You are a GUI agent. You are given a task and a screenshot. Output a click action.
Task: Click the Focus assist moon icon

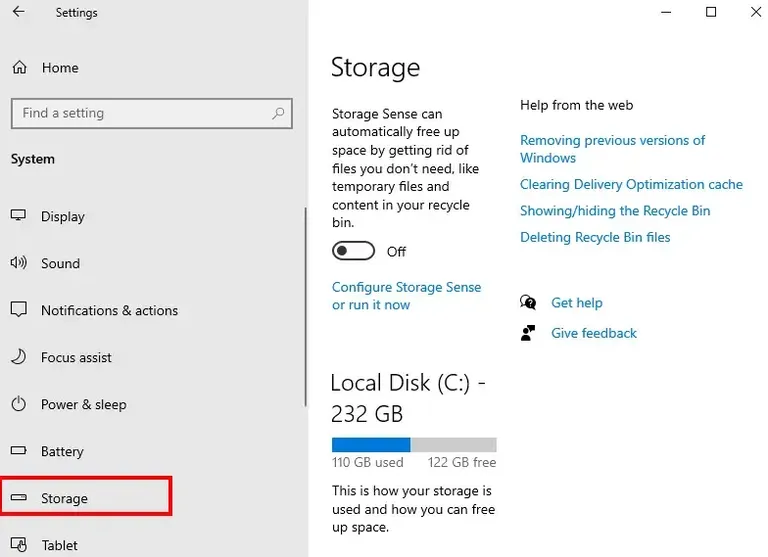pyautogui.click(x=19, y=357)
